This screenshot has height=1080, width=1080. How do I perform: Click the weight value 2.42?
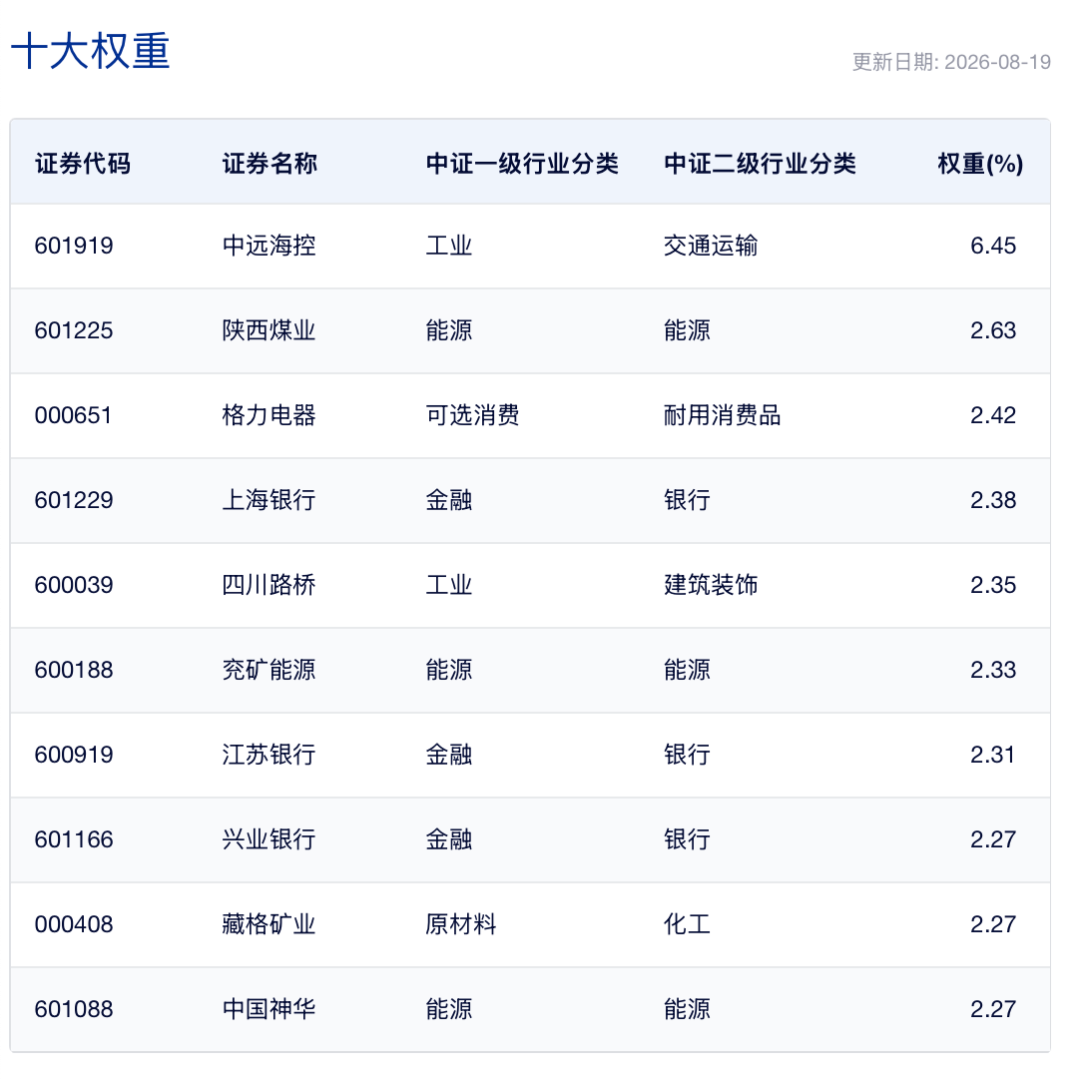[x=993, y=415]
